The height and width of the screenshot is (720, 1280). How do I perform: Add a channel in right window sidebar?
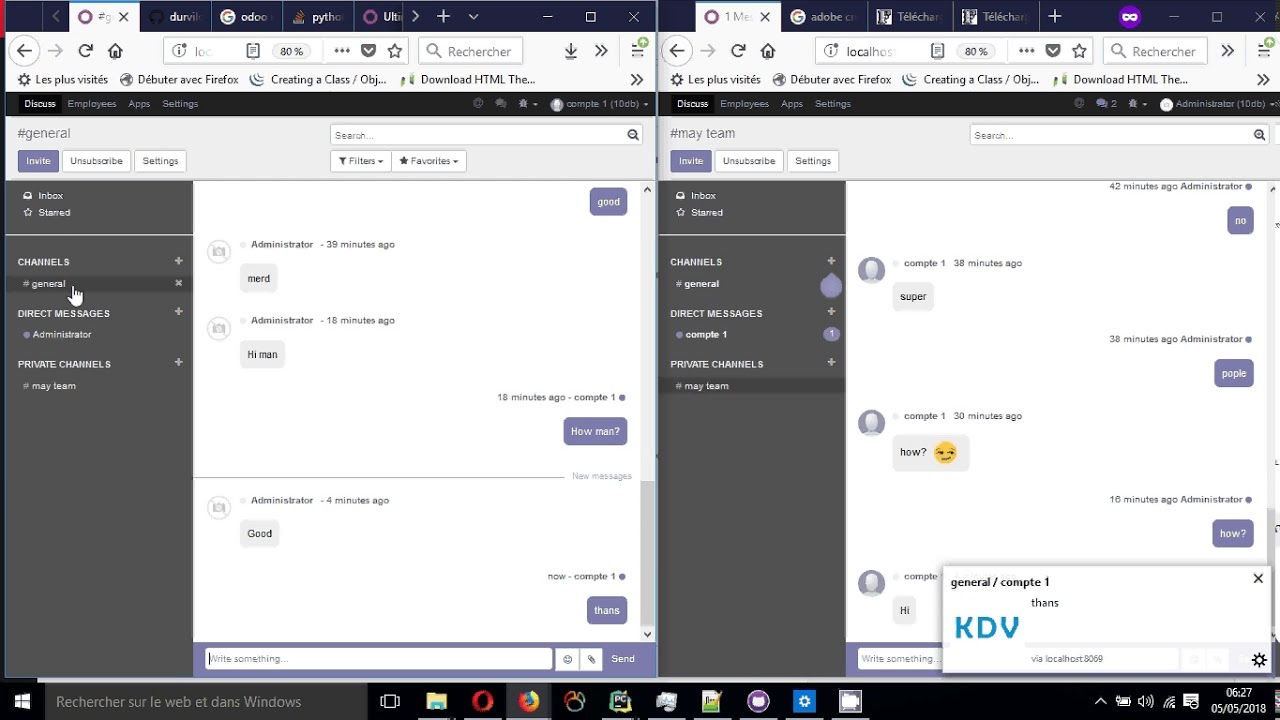(x=831, y=261)
